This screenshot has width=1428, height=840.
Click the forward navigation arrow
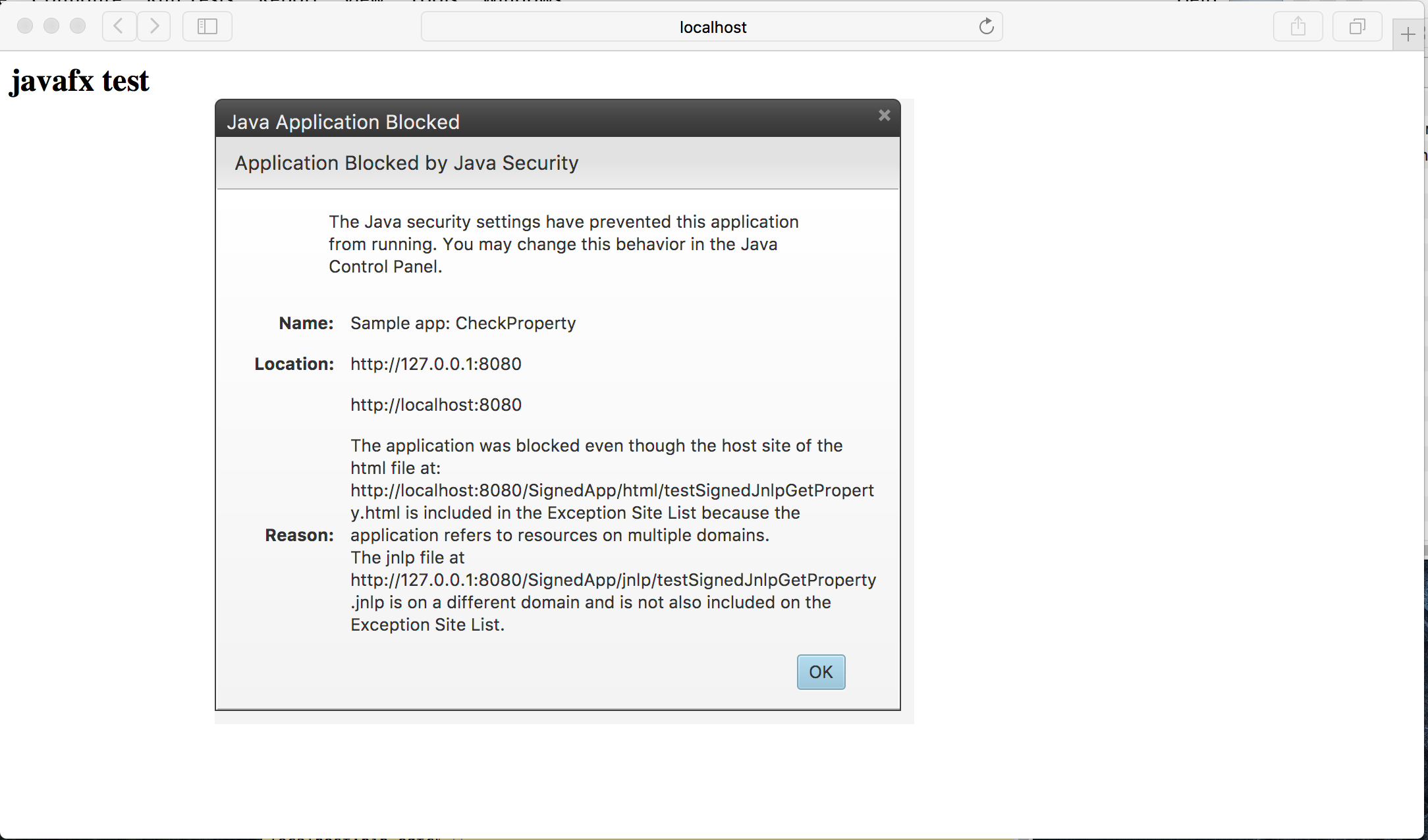(x=154, y=26)
